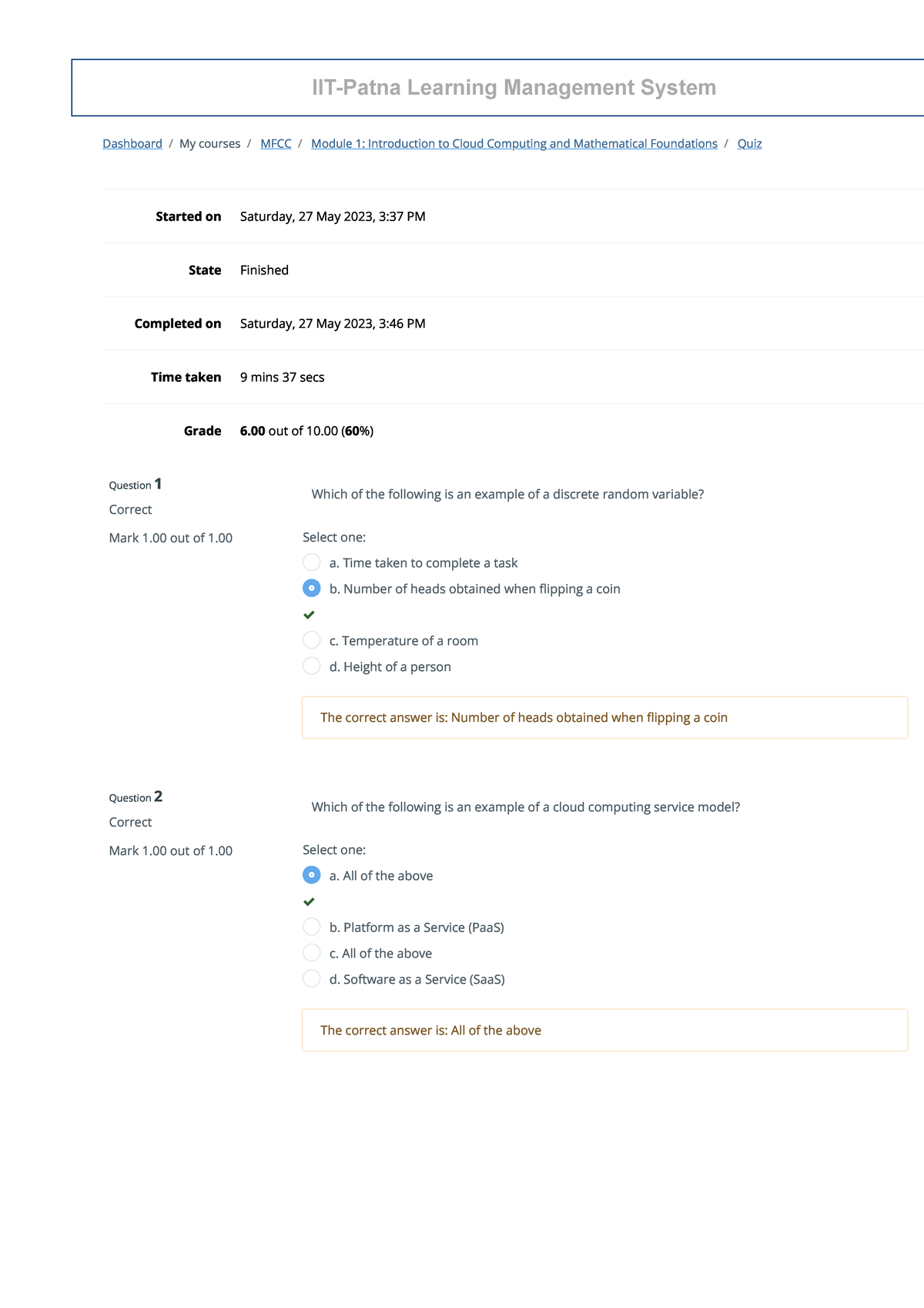This screenshot has width=924, height=1308.
Task: Select radio option 'Platform as a Service (PaaS)'
Action: [311, 927]
